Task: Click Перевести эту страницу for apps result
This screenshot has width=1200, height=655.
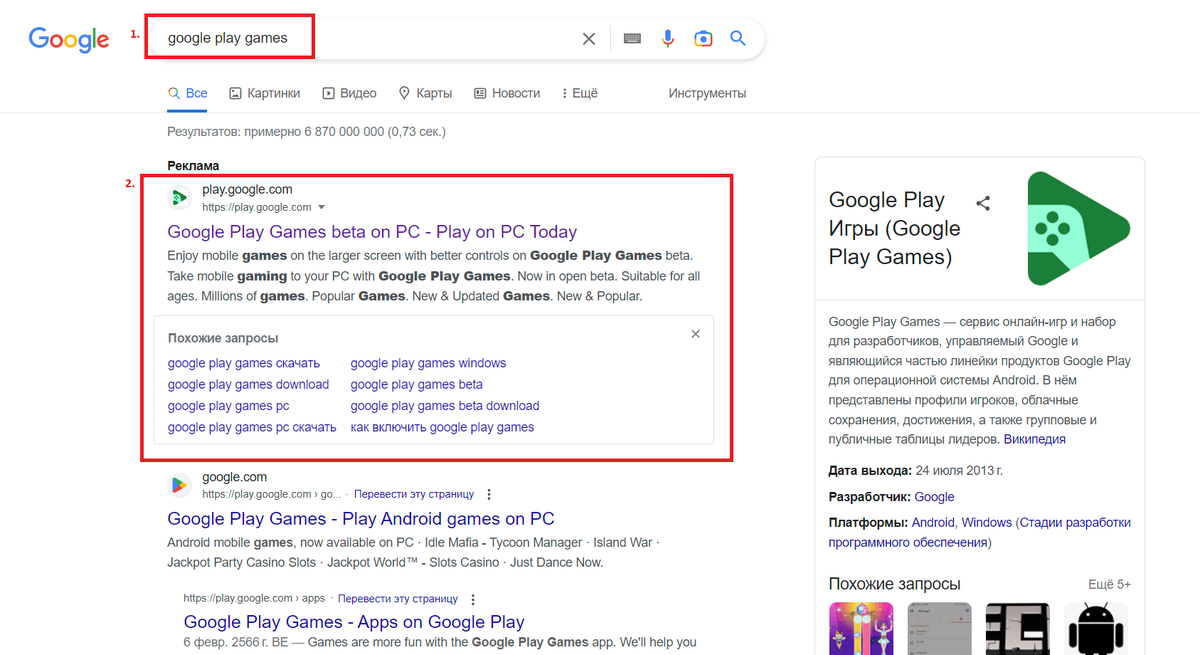Action: point(398,599)
